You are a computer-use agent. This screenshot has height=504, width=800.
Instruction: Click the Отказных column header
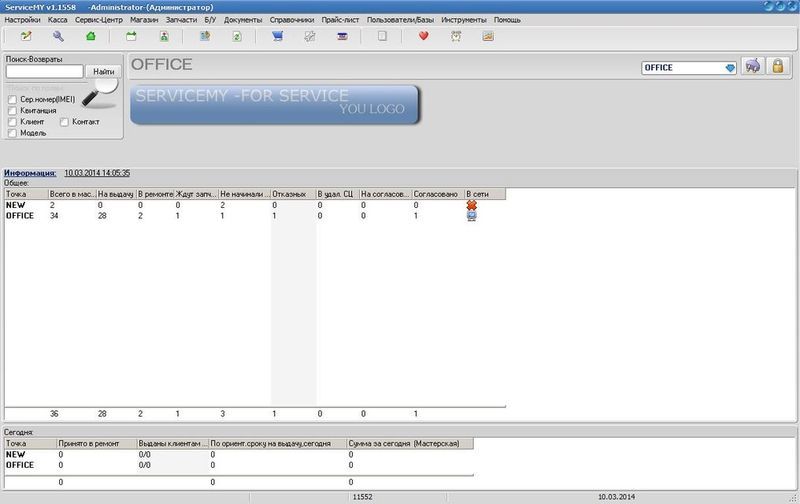[x=293, y=194]
